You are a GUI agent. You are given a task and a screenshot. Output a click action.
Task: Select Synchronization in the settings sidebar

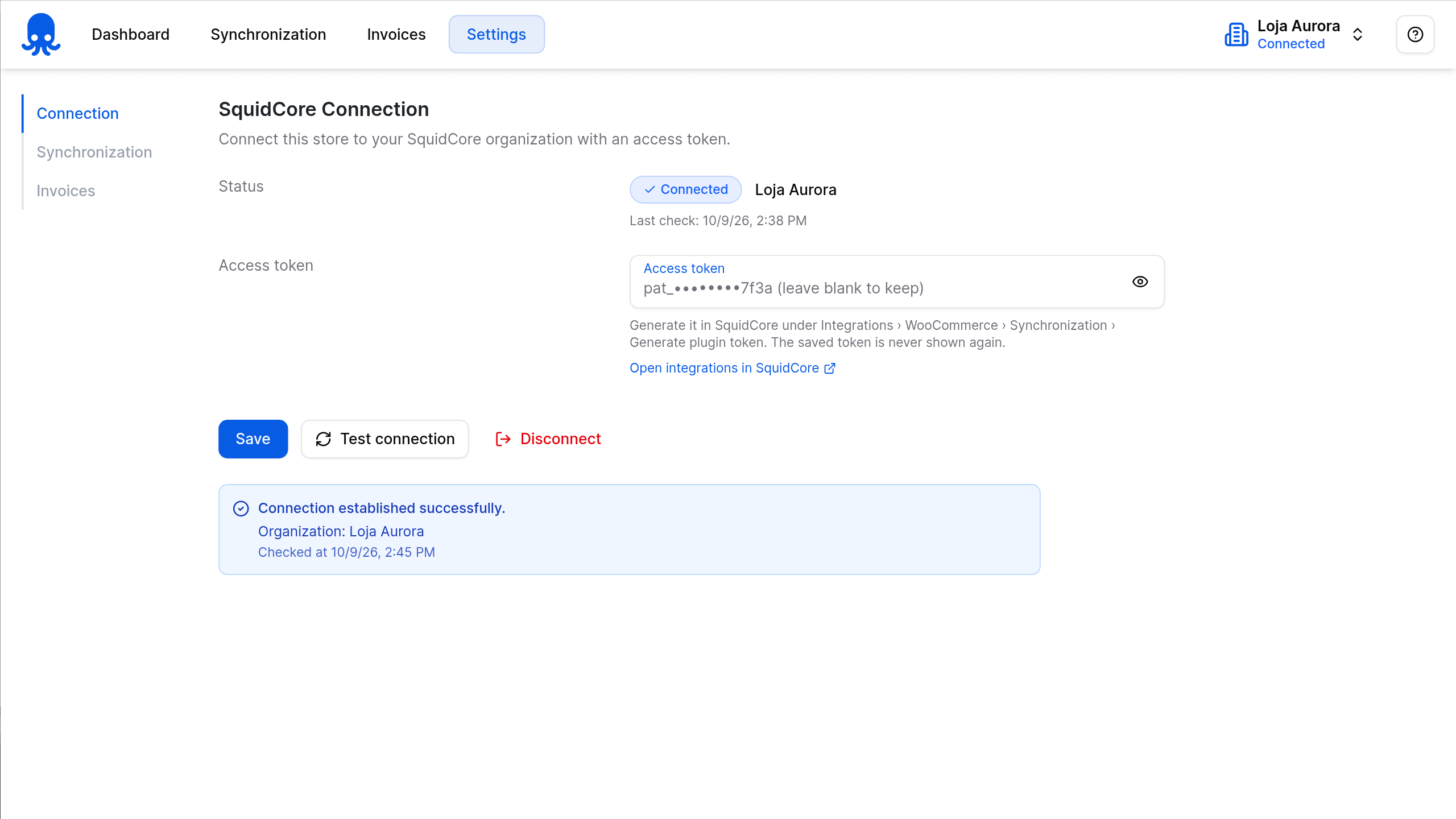click(x=94, y=152)
